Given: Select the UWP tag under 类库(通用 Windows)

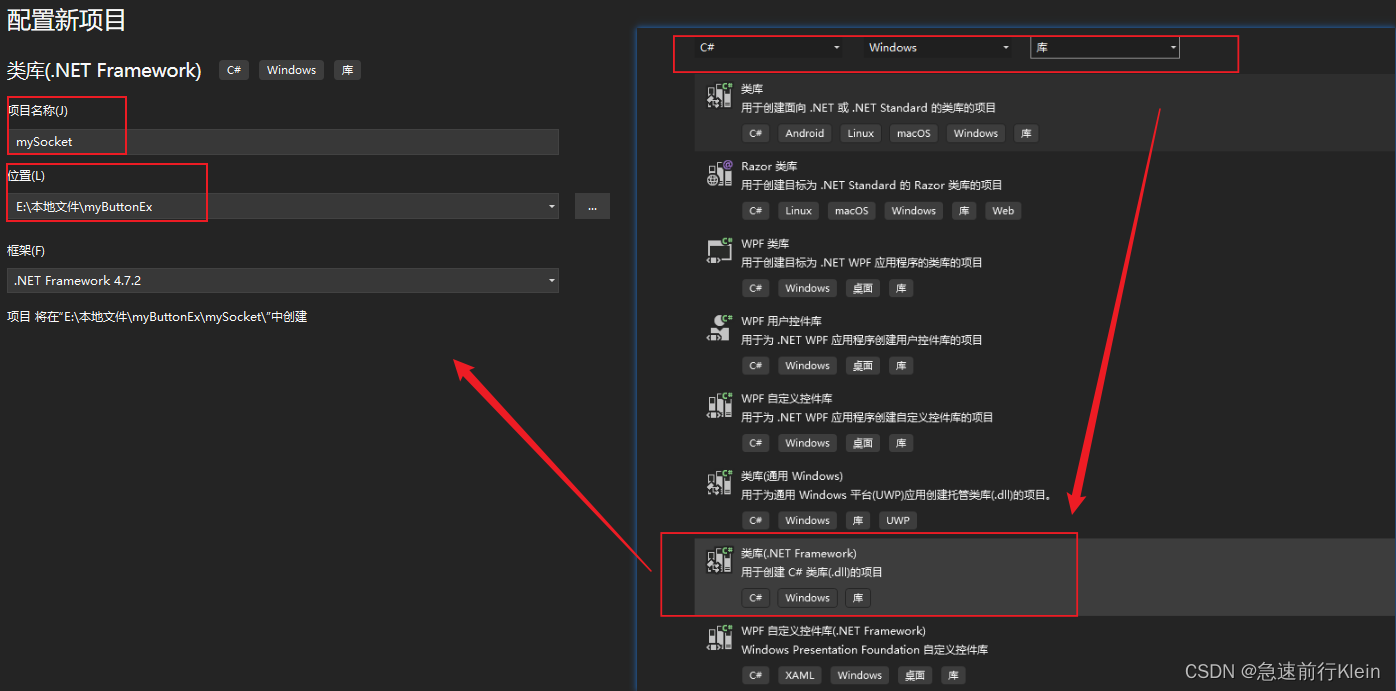Looking at the screenshot, I should [897, 520].
